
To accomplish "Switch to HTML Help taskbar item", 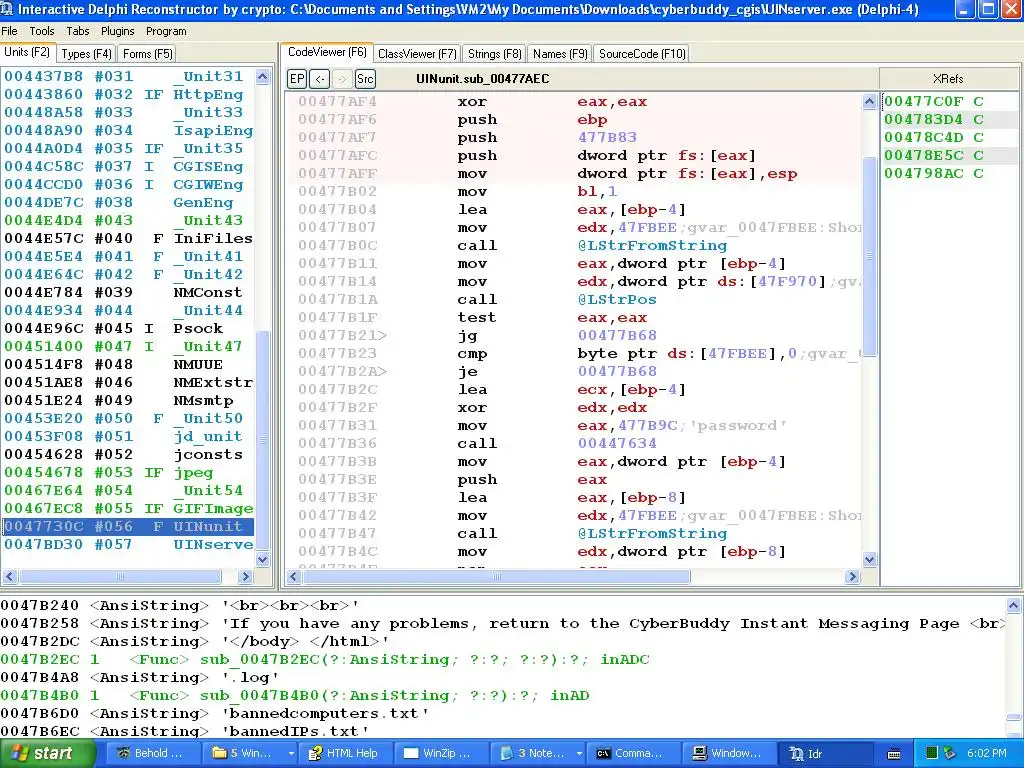I will (x=347, y=754).
